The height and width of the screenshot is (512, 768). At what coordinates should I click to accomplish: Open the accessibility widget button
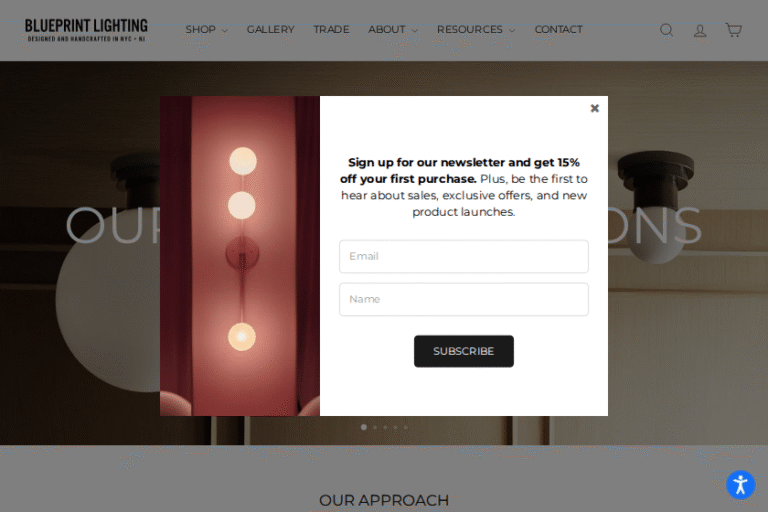pyautogui.click(x=741, y=485)
